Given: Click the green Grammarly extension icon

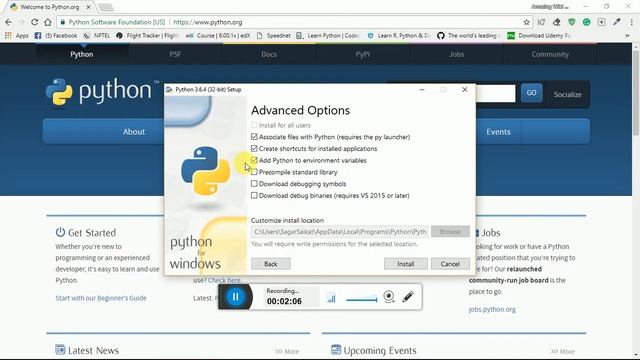Looking at the screenshot, I should pos(587,22).
